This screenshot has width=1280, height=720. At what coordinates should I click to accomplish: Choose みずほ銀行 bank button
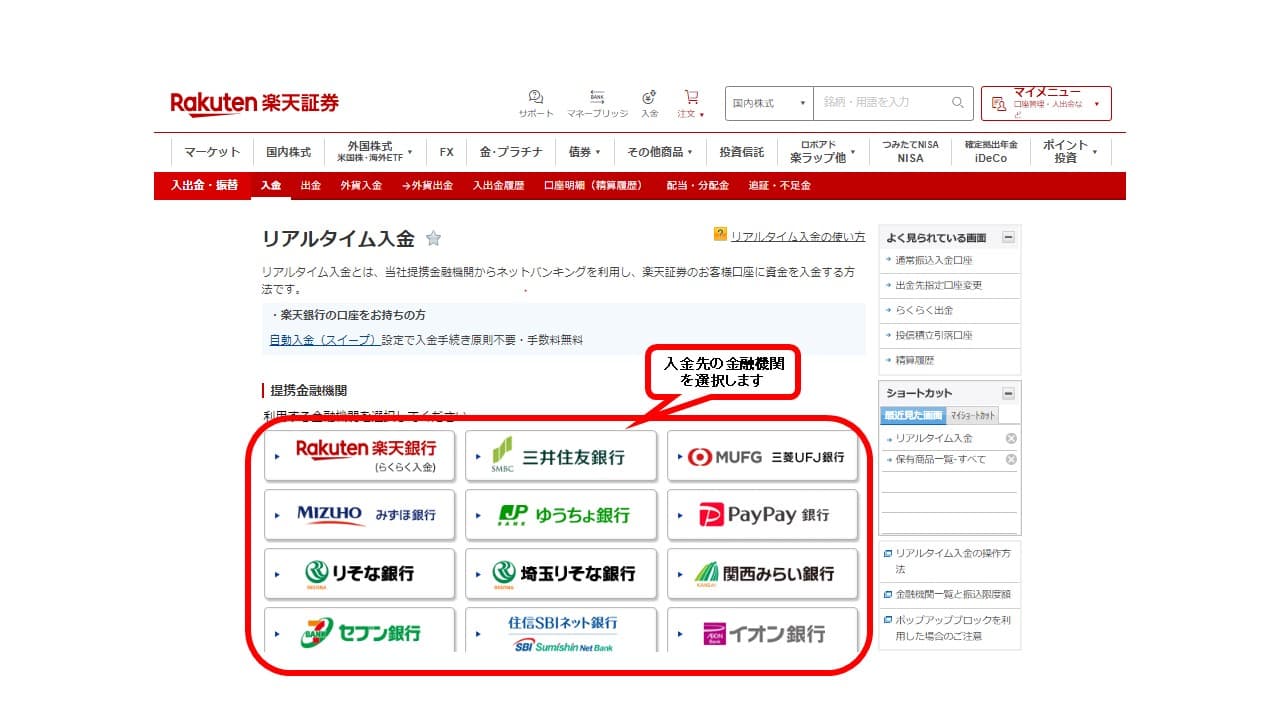tap(360, 515)
